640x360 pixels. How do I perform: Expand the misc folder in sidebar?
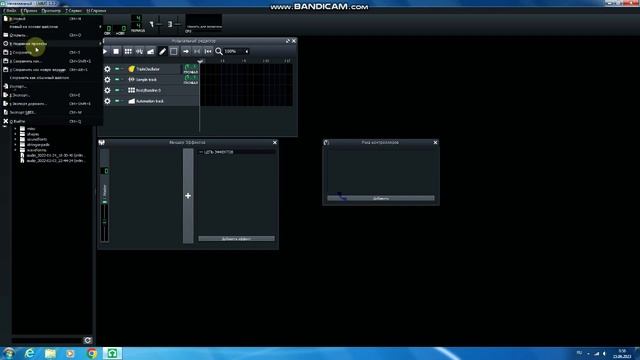pyautogui.click(x=16, y=129)
